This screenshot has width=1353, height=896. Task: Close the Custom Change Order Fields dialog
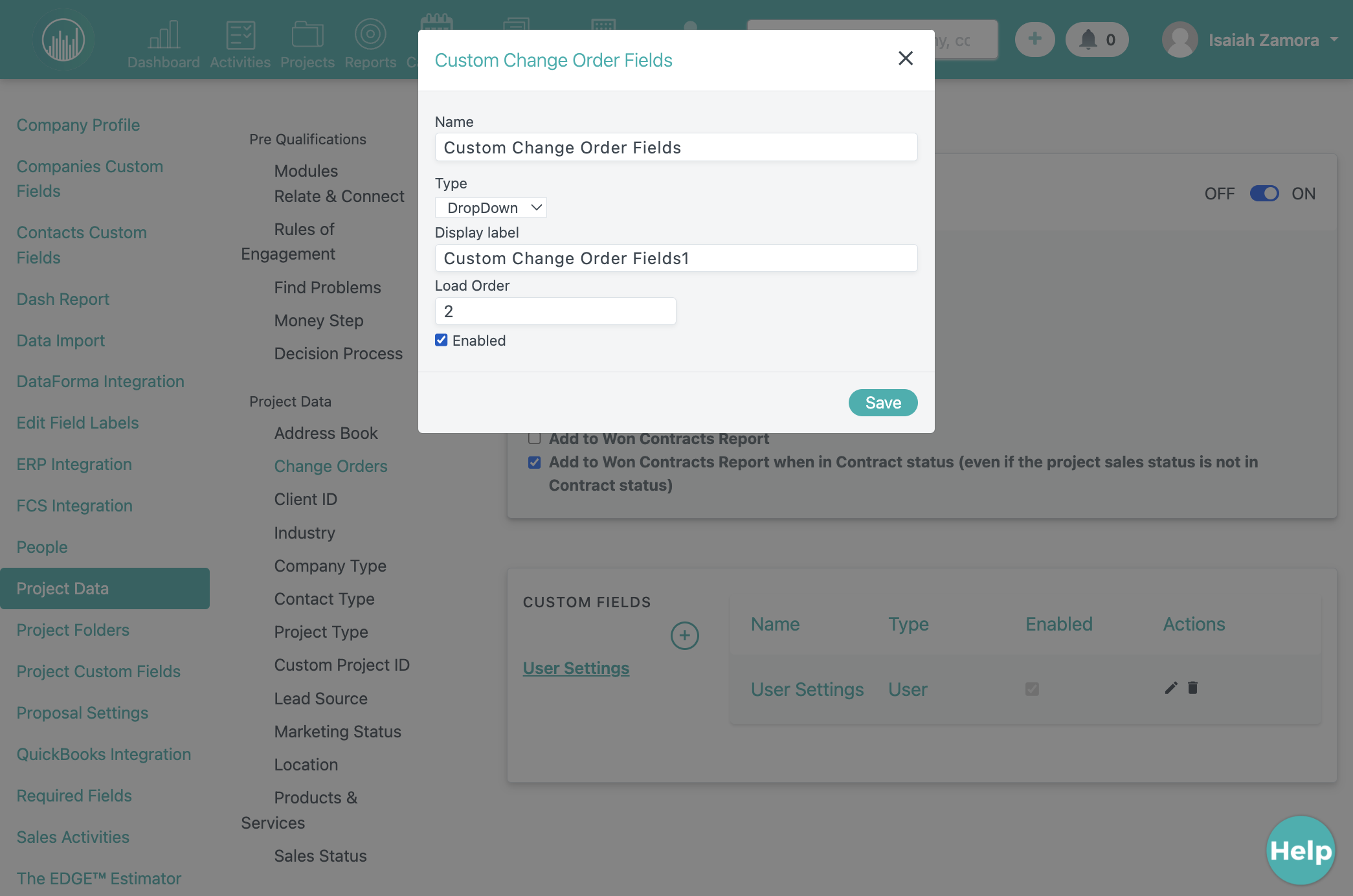tap(906, 58)
